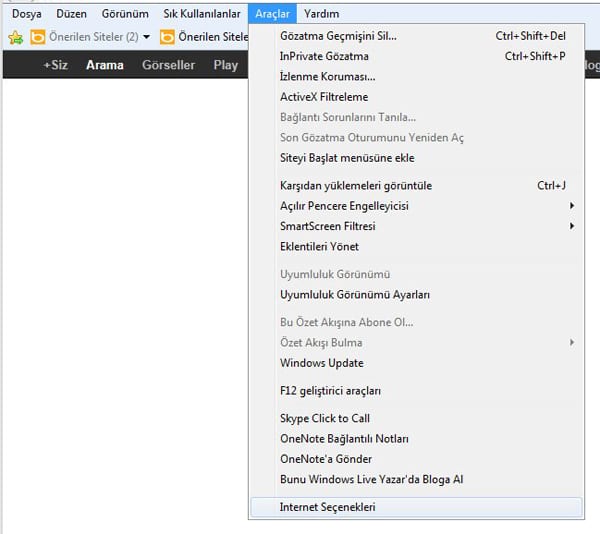
Task: Open the Yardım menu
Action: (321, 14)
